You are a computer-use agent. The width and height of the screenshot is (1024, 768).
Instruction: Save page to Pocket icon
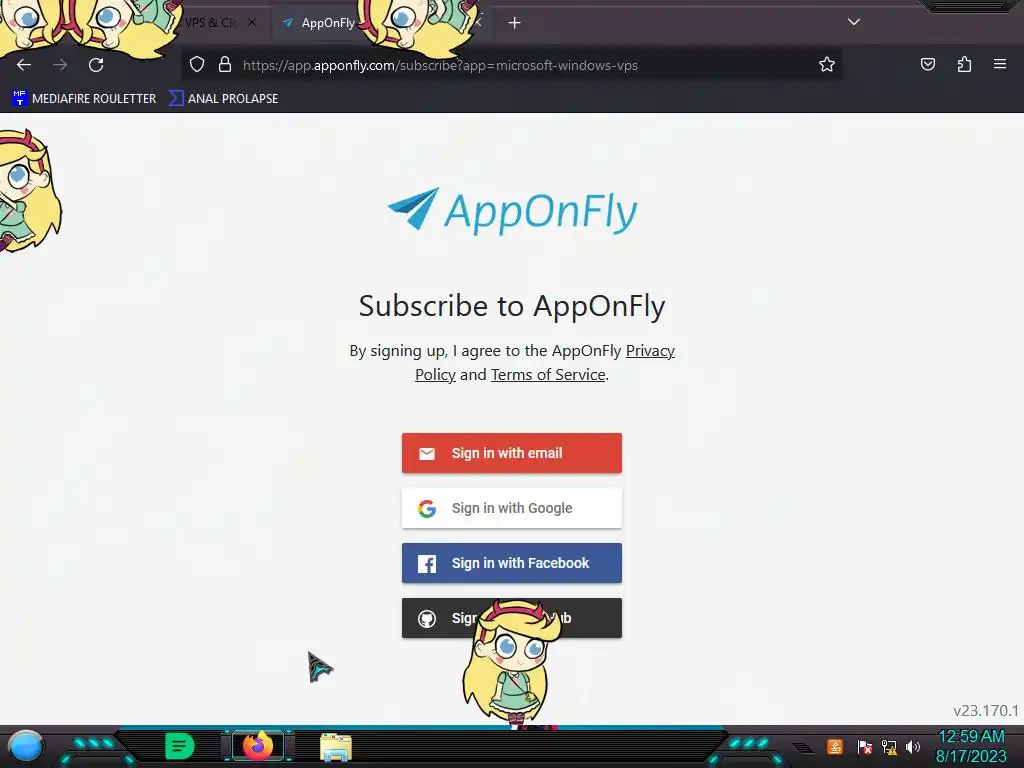pyautogui.click(x=927, y=65)
